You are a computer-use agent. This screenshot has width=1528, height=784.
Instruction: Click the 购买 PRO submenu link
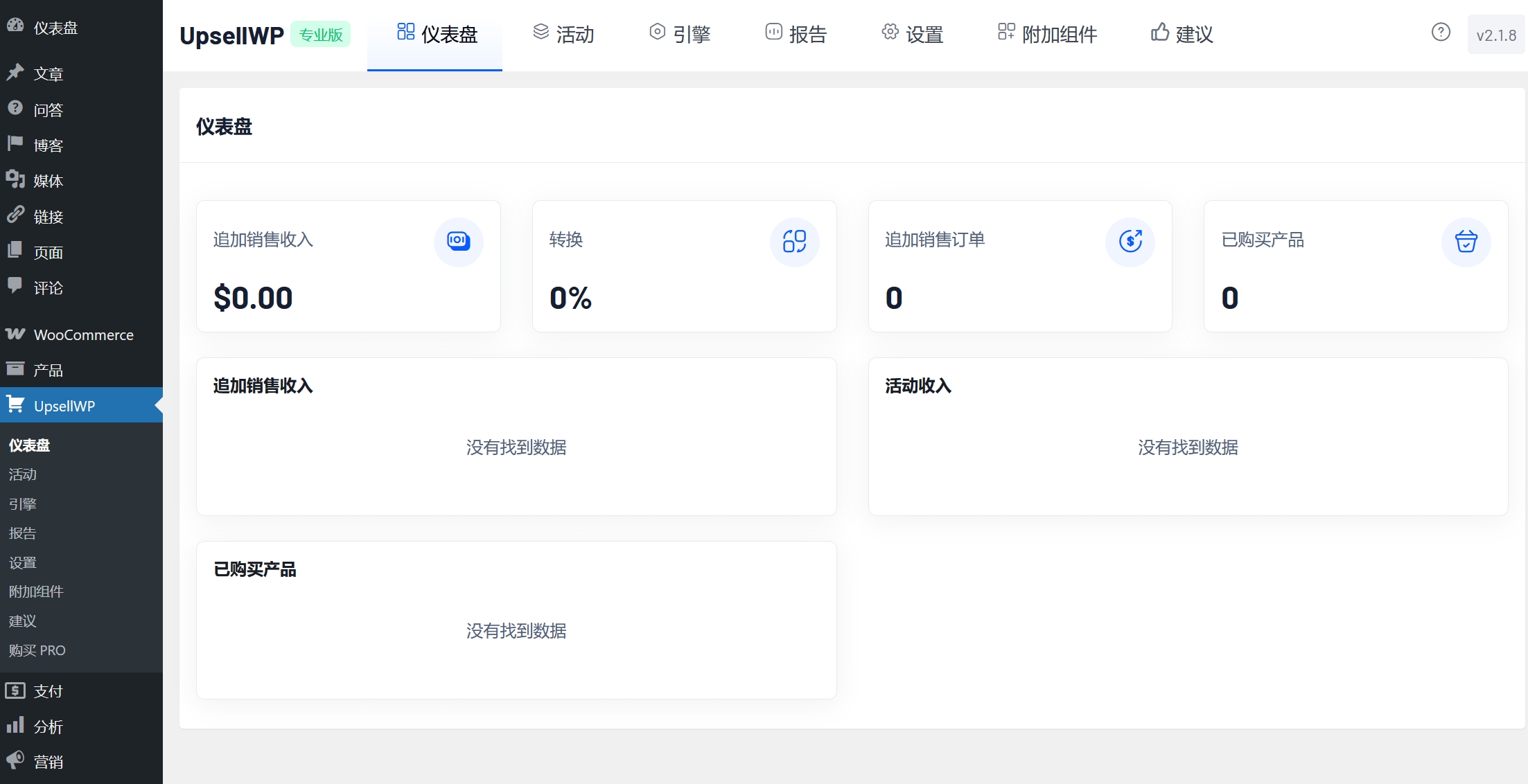37,650
